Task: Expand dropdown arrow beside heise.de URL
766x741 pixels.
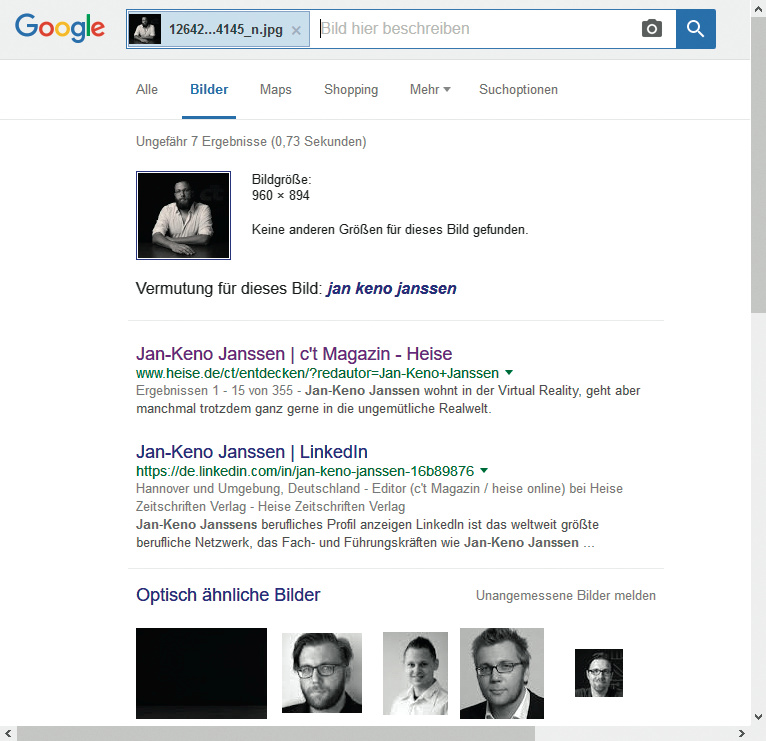Action: pyautogui.click(x=509, y=373)
